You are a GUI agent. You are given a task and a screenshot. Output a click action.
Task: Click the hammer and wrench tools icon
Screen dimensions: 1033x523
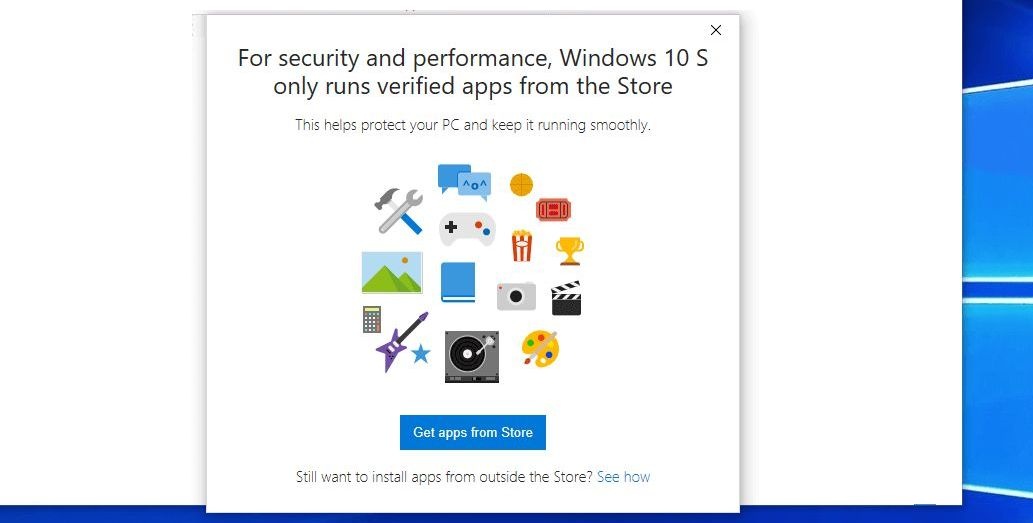[399, 210]
